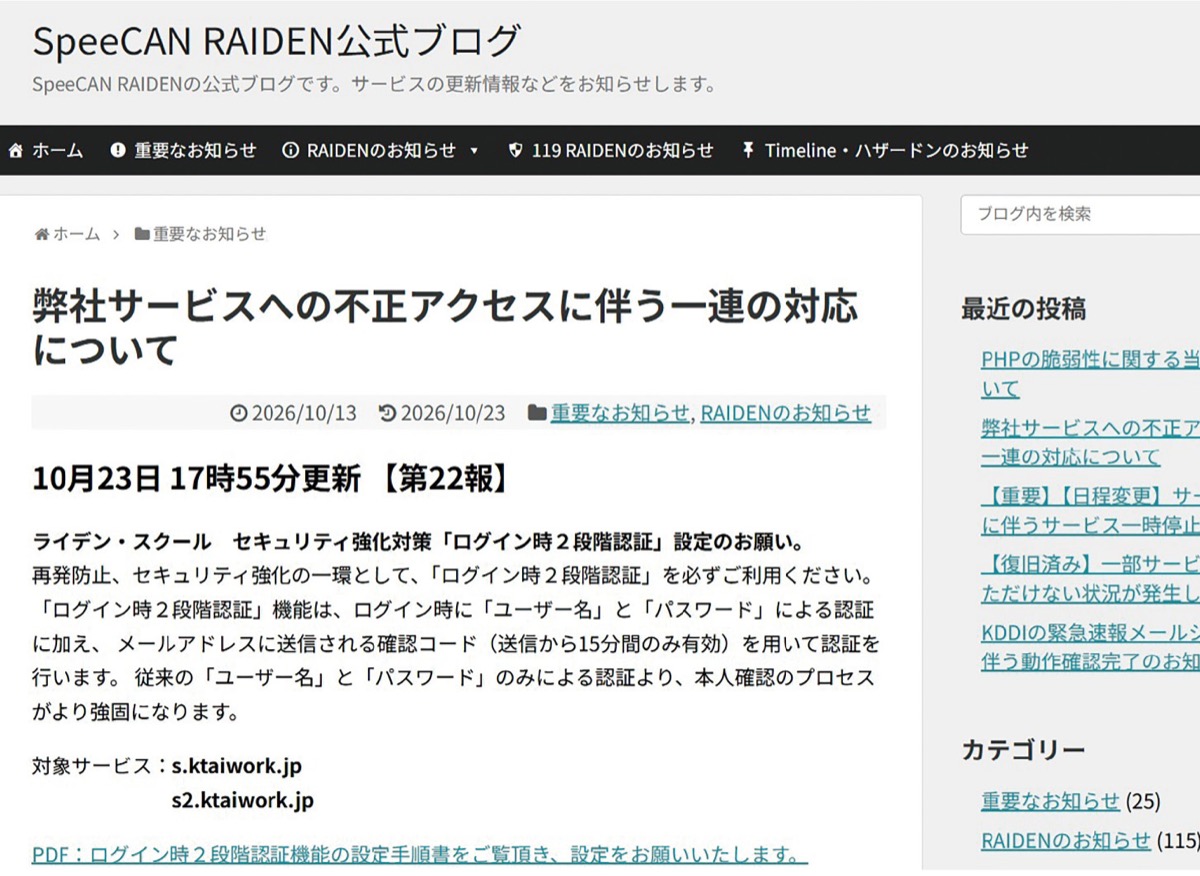Click article title 弊社サービスへの不正アクセスに伴う
1200x876 pixels.
(445, 328)
